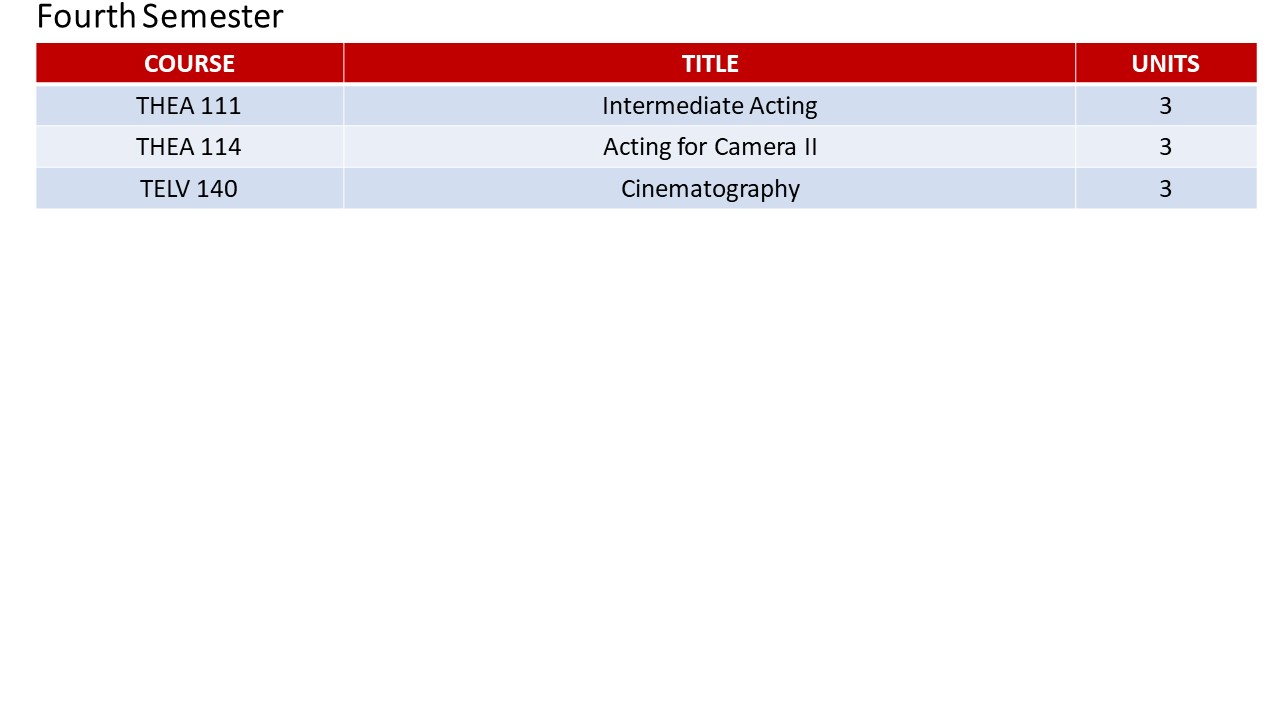Click "Acting" in Acting for Camera II

pyautogui.click(x=636, y=148)
